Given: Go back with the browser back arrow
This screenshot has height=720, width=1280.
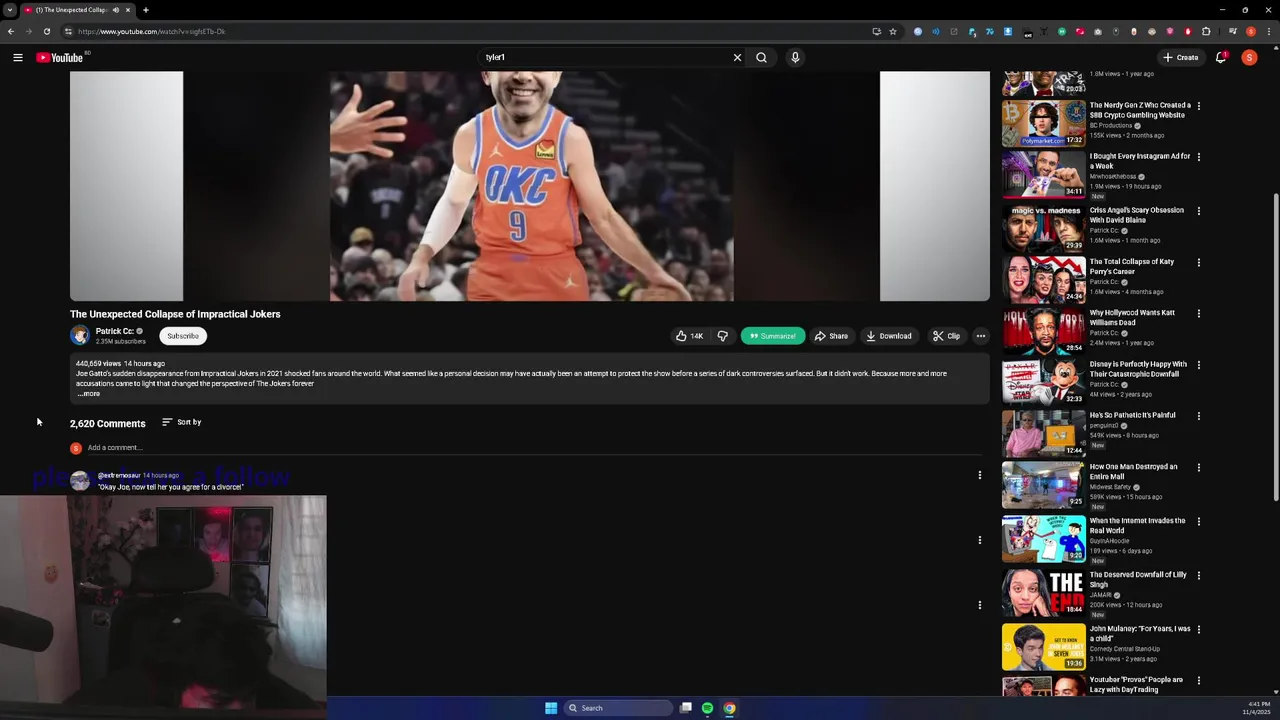Looking at the screenshot, I should [x=11, y=31].
